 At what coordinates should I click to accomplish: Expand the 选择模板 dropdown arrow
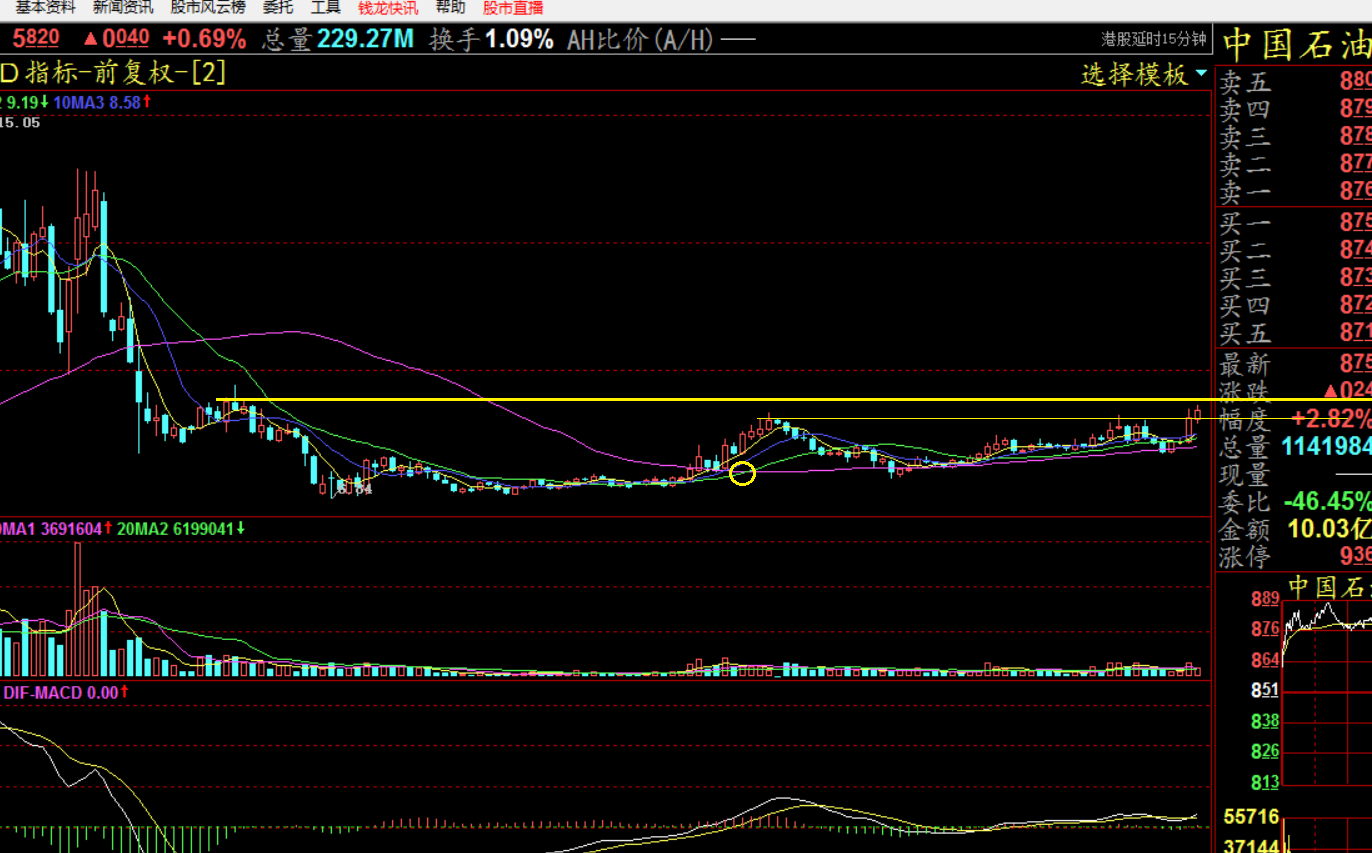click(1201, 74)
